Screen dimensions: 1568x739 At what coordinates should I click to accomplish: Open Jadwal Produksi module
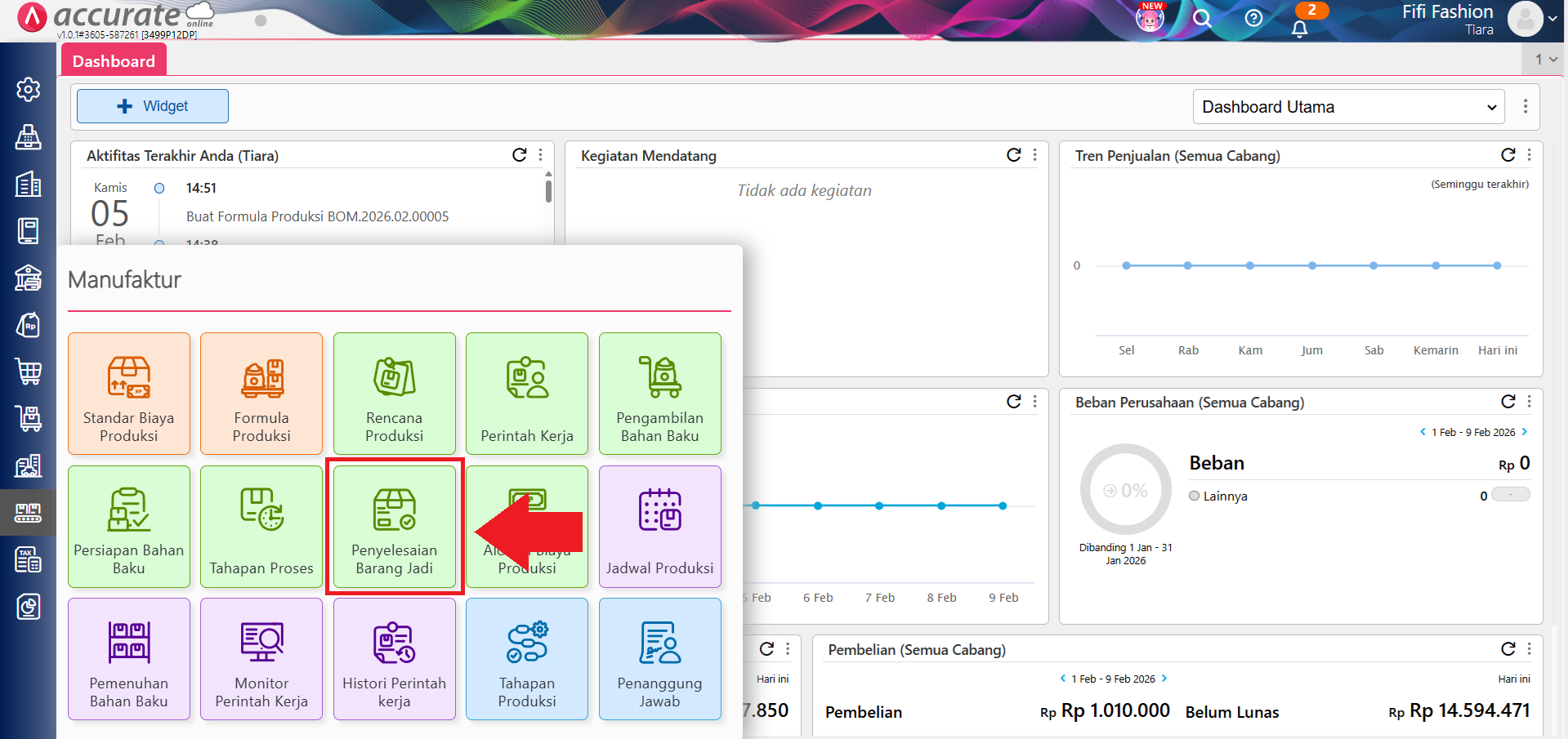click(x=659, y=527)
